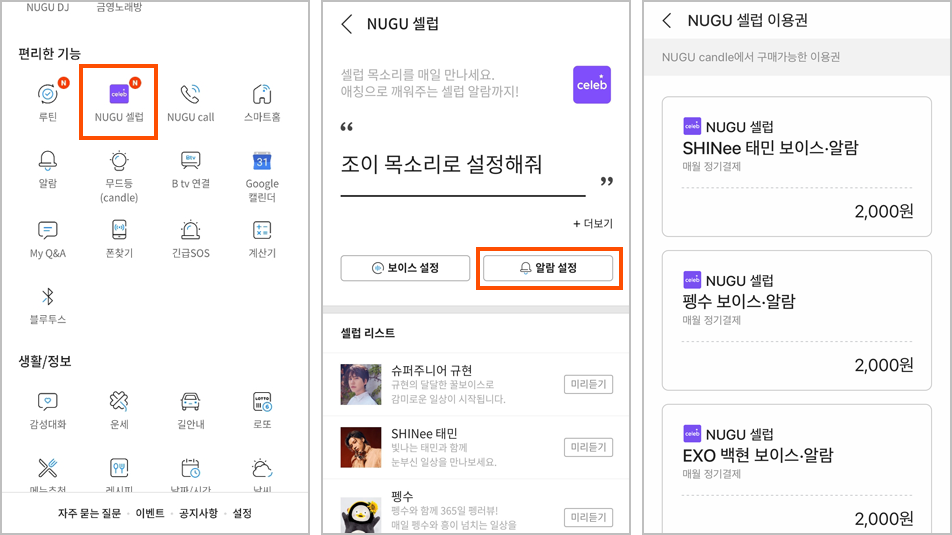Open NUGU call phone icon

[190, 94]
